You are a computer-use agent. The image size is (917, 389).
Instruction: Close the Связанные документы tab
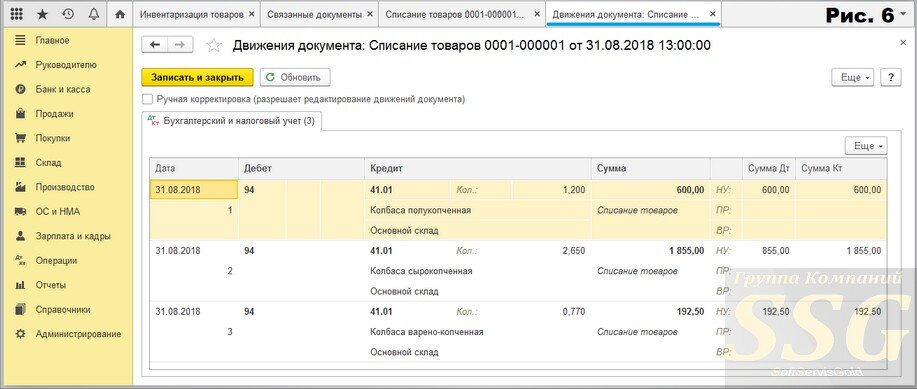(369, 14)
